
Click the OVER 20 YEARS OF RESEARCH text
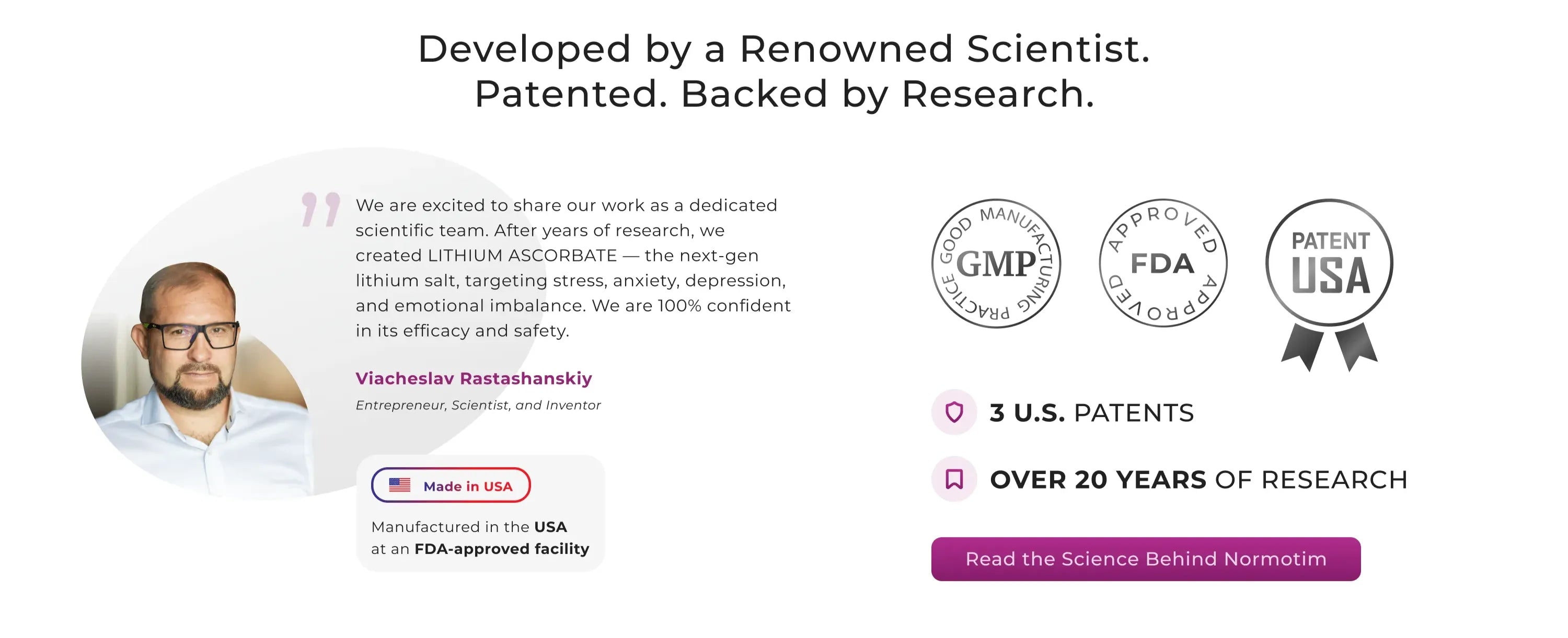coord(1198,480)
